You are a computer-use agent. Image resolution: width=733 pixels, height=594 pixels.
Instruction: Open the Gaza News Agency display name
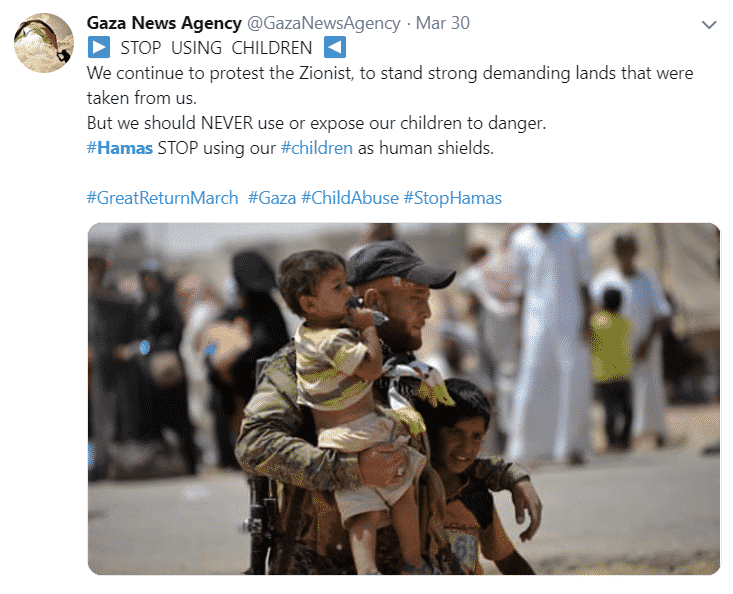coord(164,23)
